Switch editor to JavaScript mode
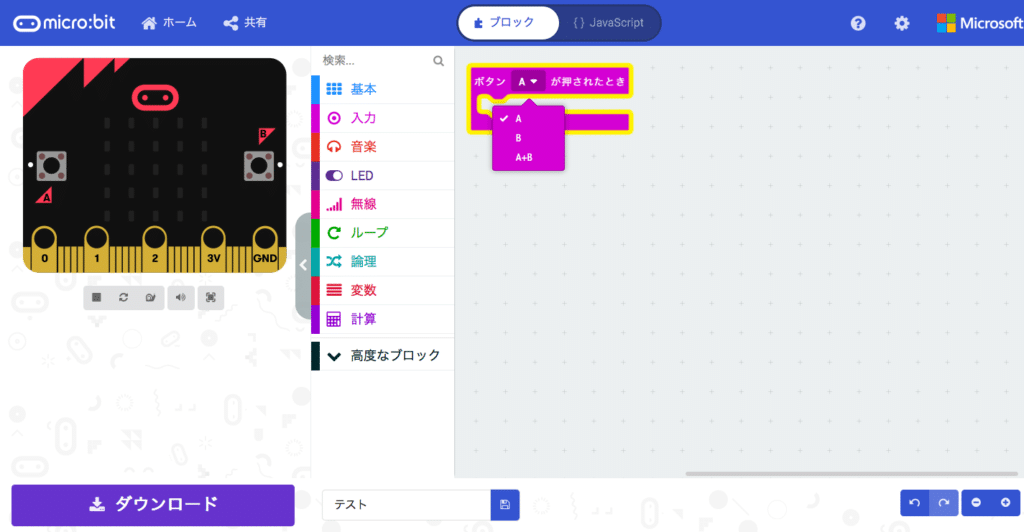This screenshot has width=1024, height=532. pos(609,23)
